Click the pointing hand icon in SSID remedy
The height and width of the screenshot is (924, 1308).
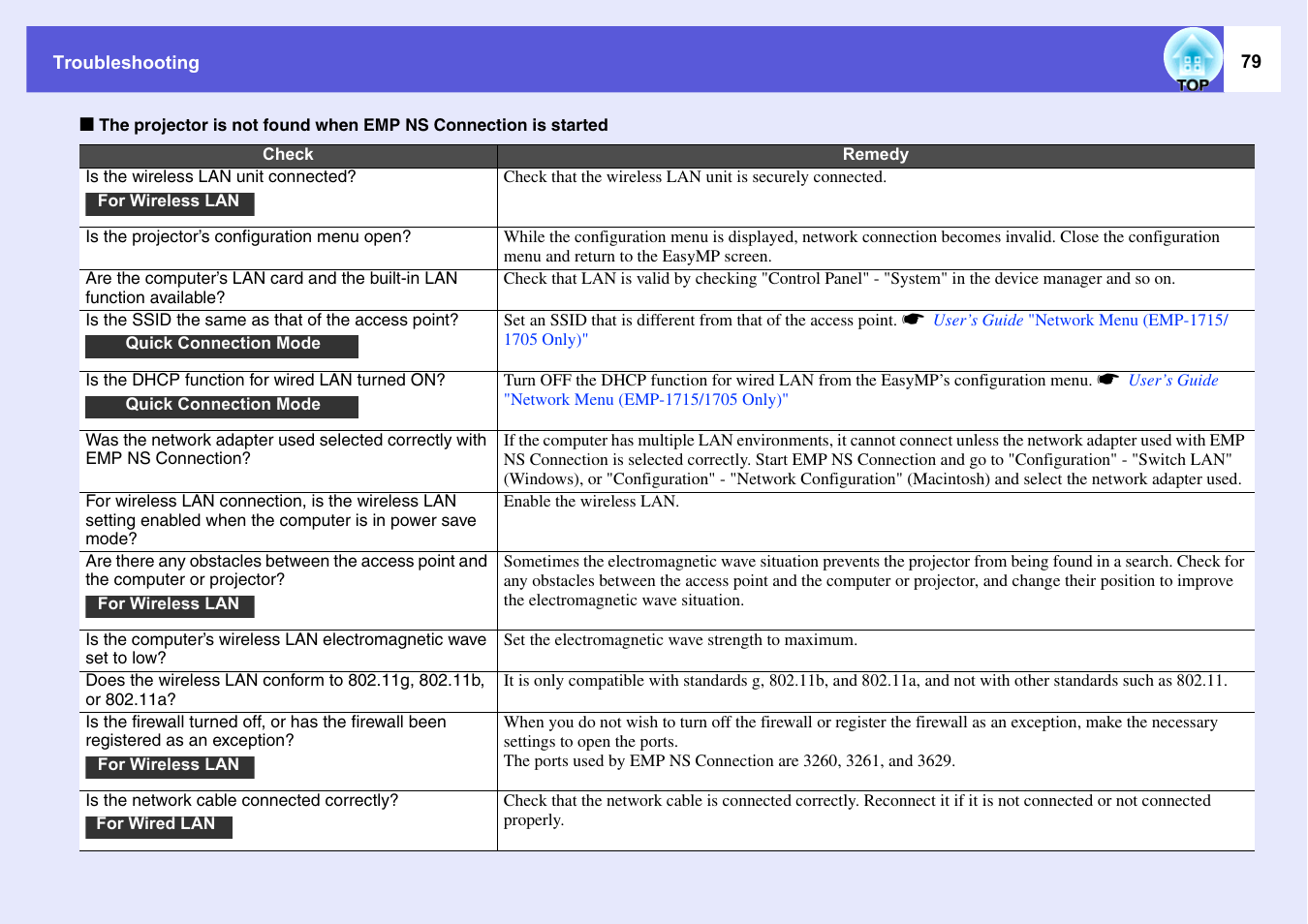click(x=913, y=320)
